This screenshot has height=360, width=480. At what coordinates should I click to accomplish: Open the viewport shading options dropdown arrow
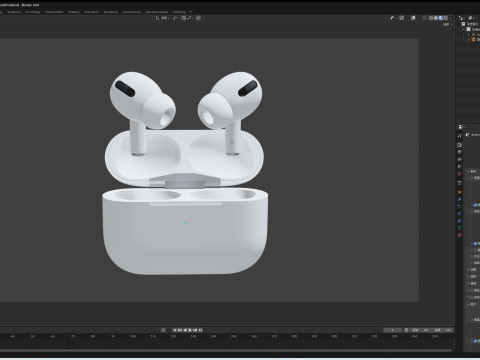(451, 18)
